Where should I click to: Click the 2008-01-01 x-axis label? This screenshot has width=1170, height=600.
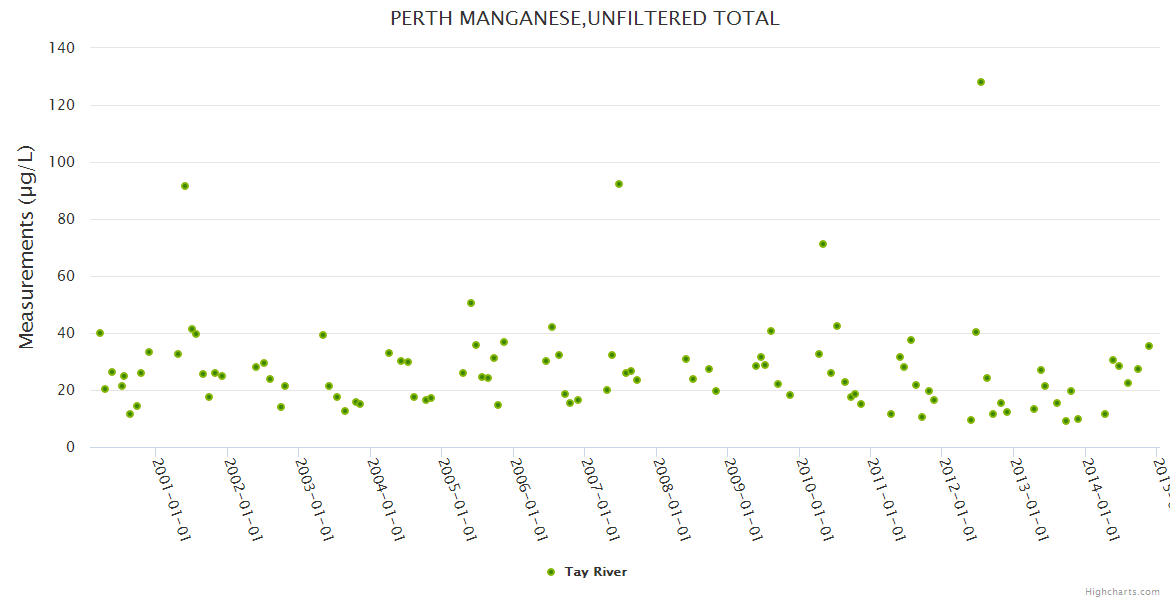tap(672, 500)
